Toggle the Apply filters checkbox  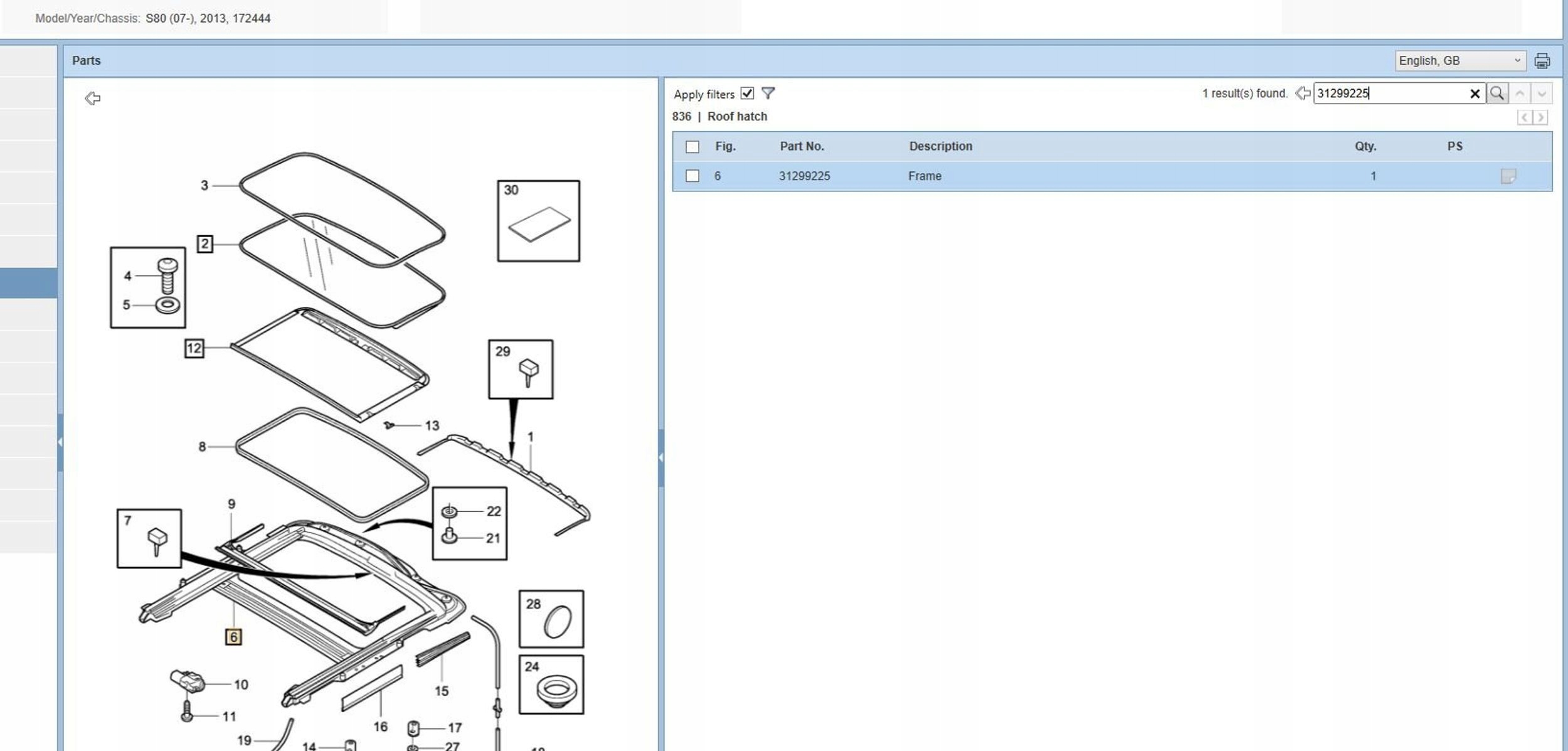tap(746, 93)
